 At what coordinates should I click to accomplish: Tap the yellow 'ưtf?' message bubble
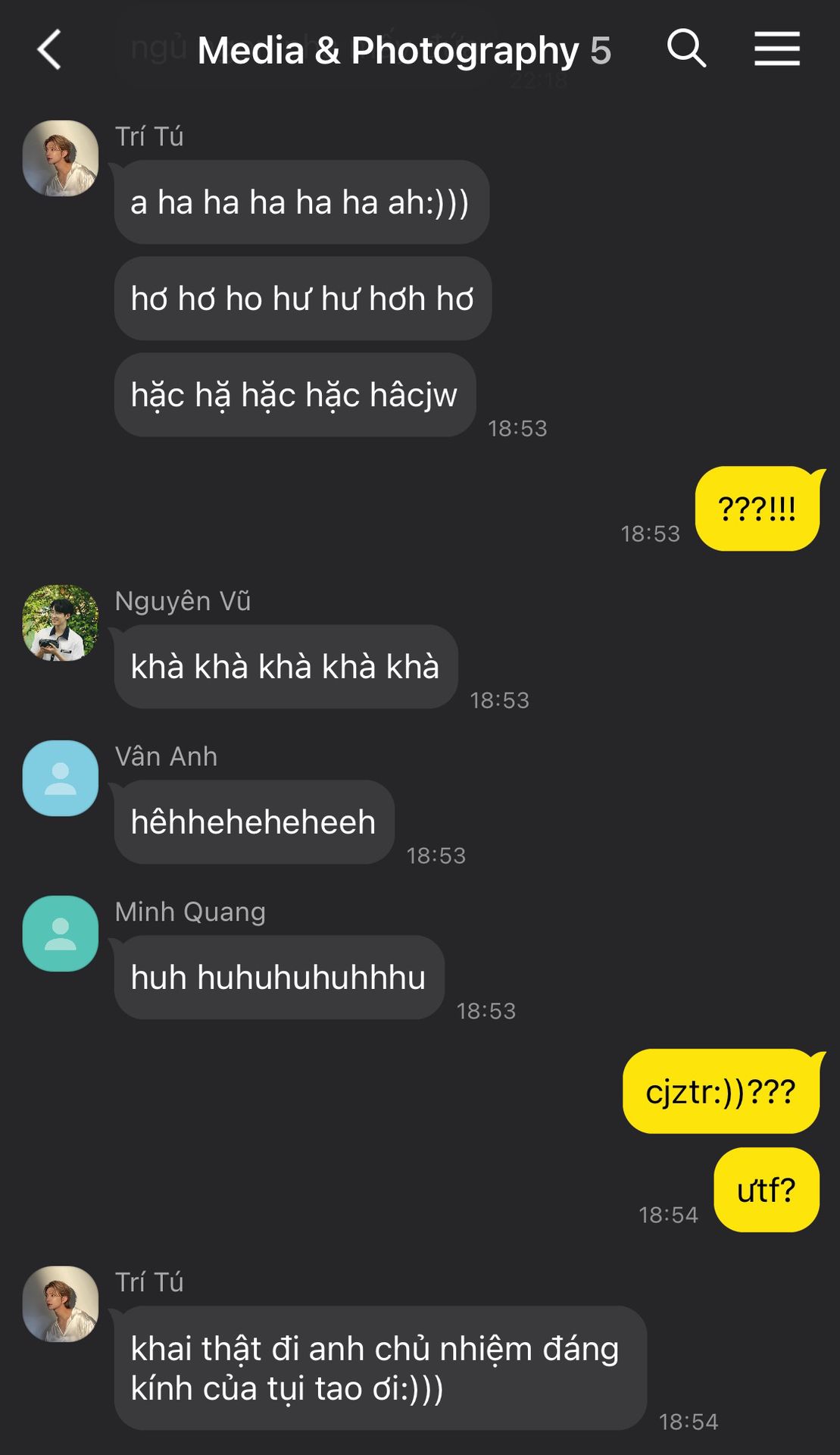tap(767, 1191)
